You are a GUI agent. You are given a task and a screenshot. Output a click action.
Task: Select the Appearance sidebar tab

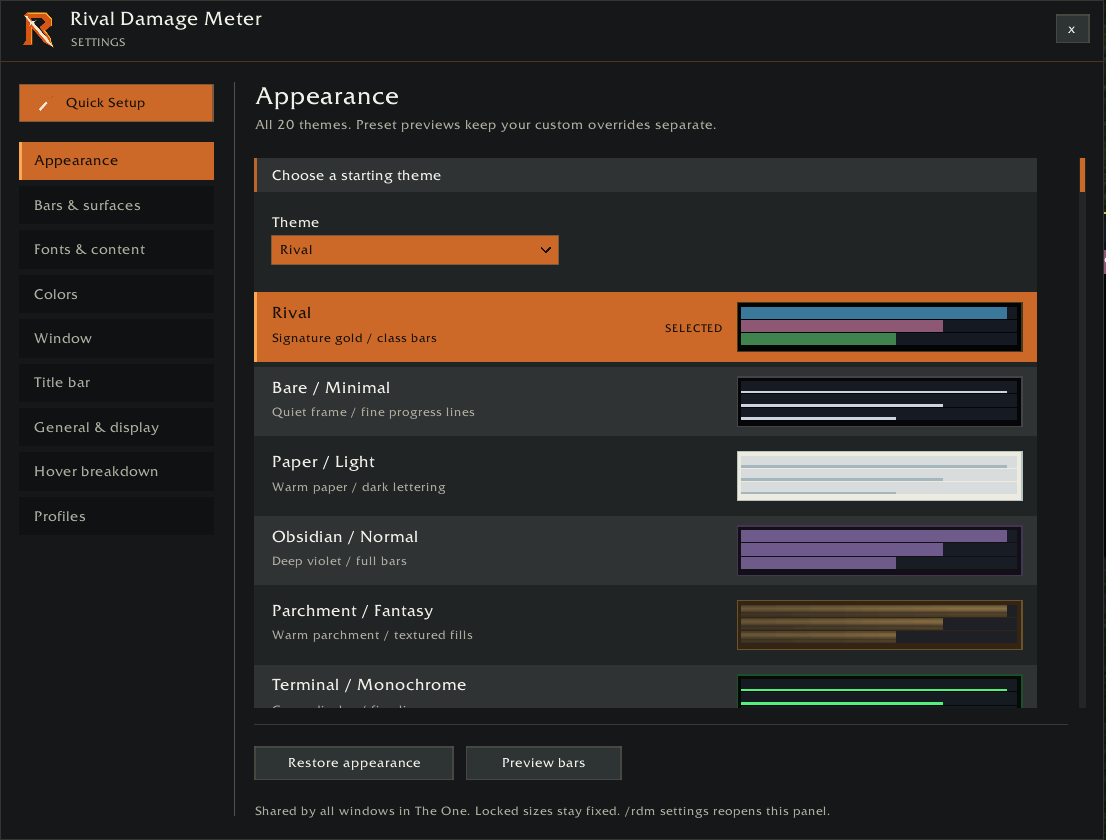tap(116, 161)
